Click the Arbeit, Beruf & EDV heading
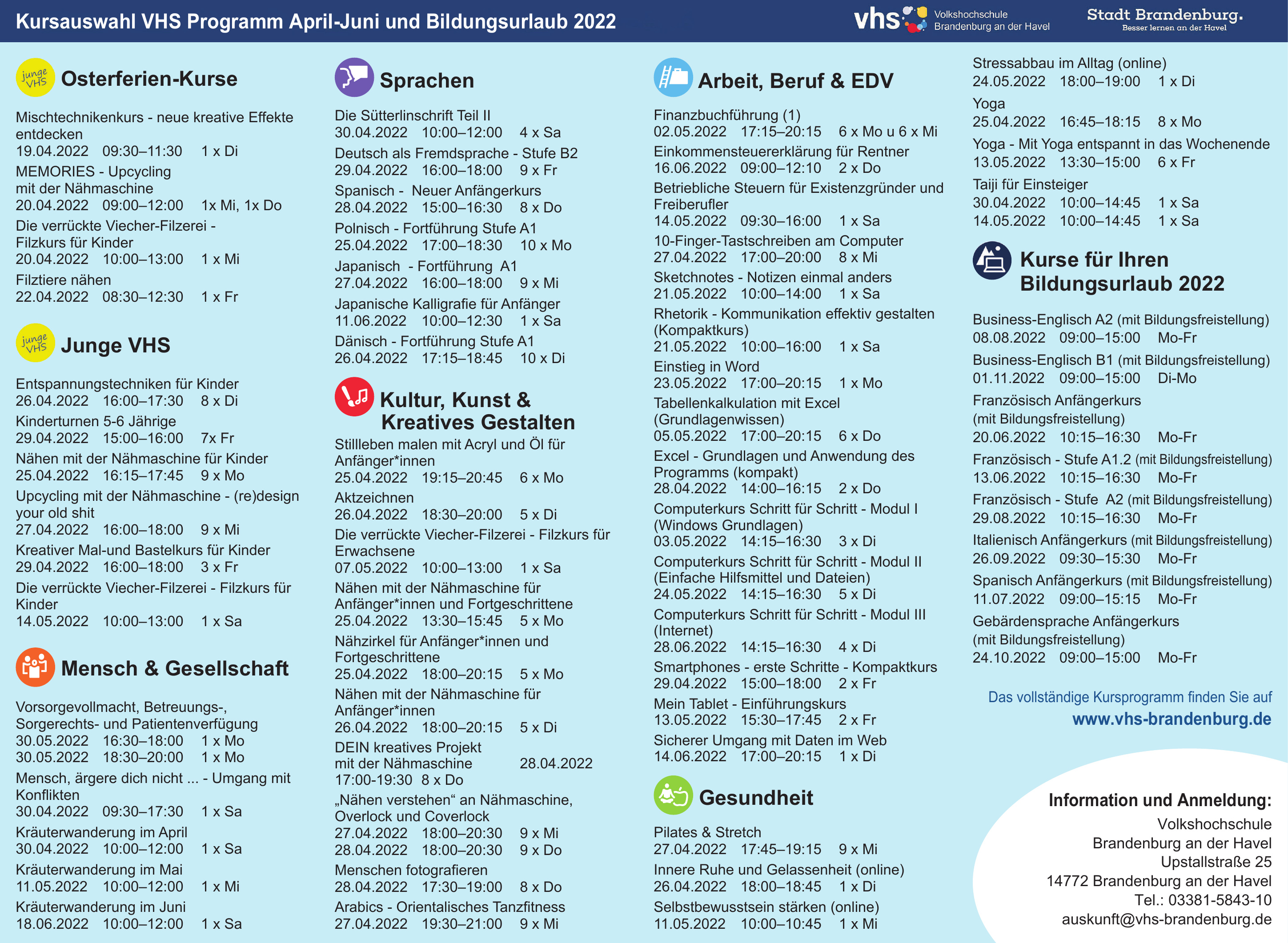1288x943 pixels. click(x=795, y=81)
